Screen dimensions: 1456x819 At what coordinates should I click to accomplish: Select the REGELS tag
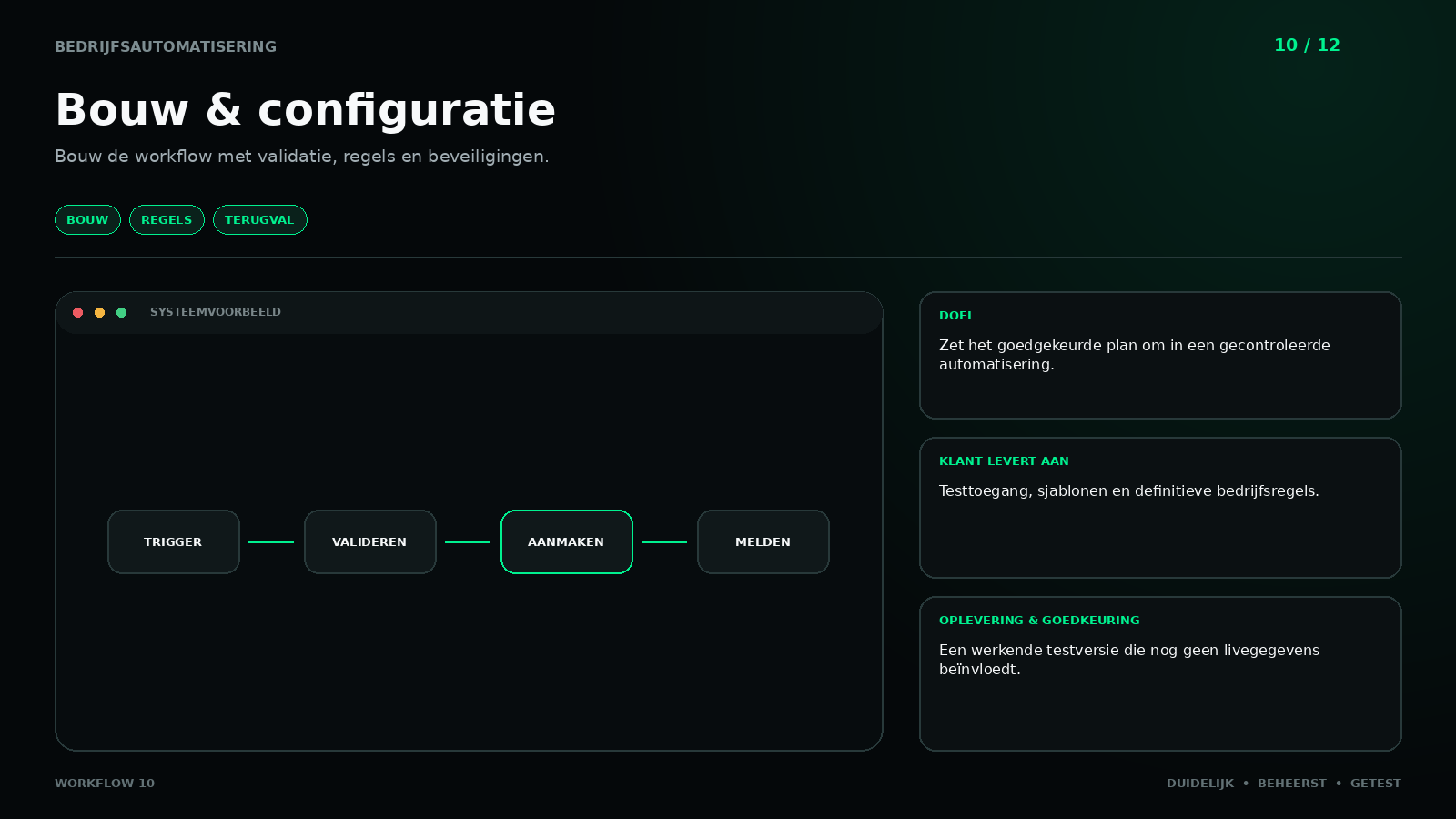167,219
